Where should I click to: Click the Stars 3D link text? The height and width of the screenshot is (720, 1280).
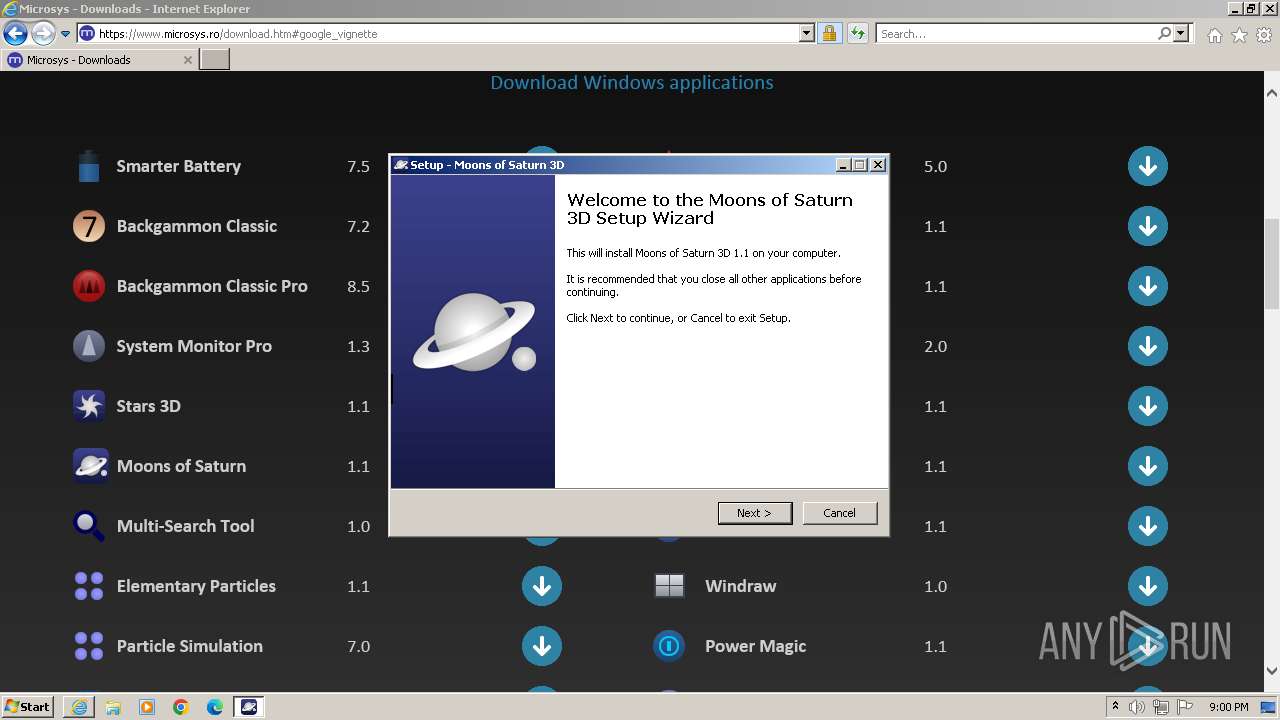point(148,406)
